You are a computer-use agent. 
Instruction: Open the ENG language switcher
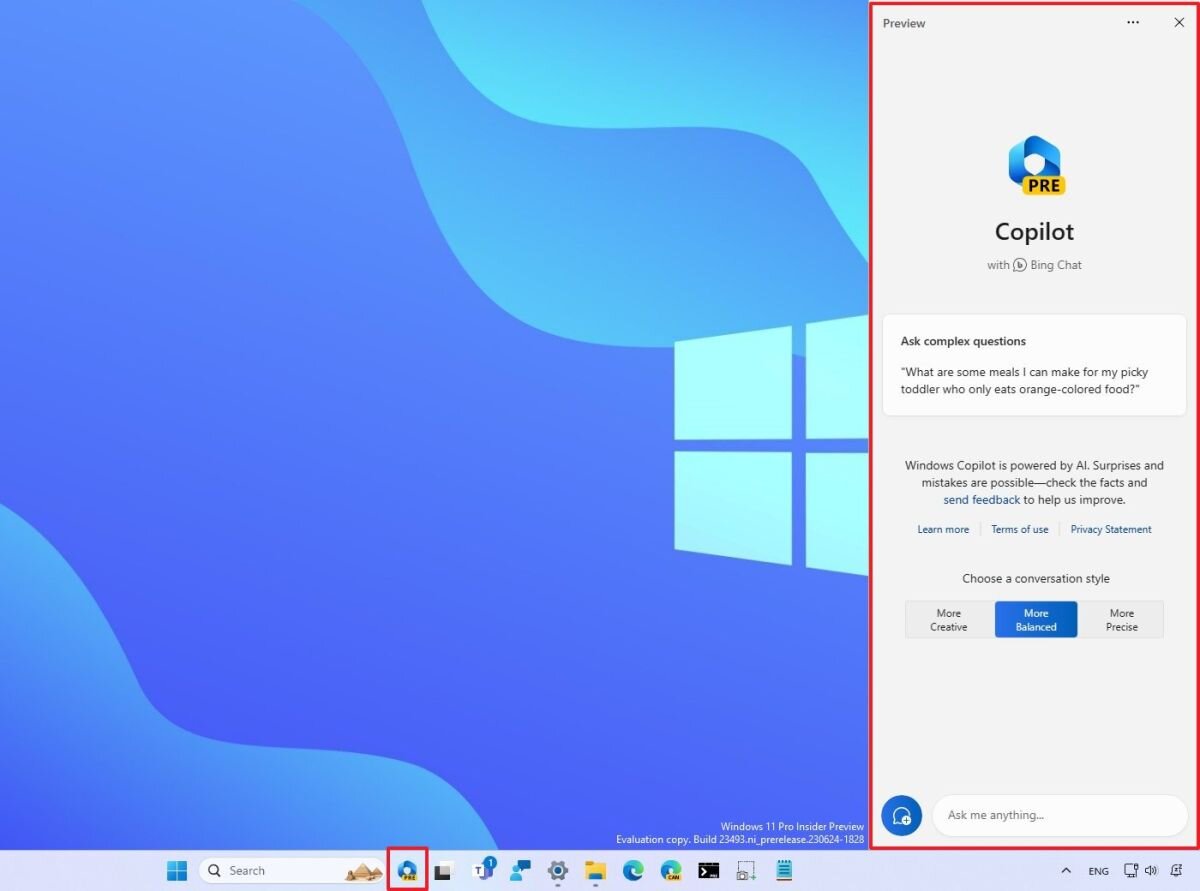(x=1098, y=870)
